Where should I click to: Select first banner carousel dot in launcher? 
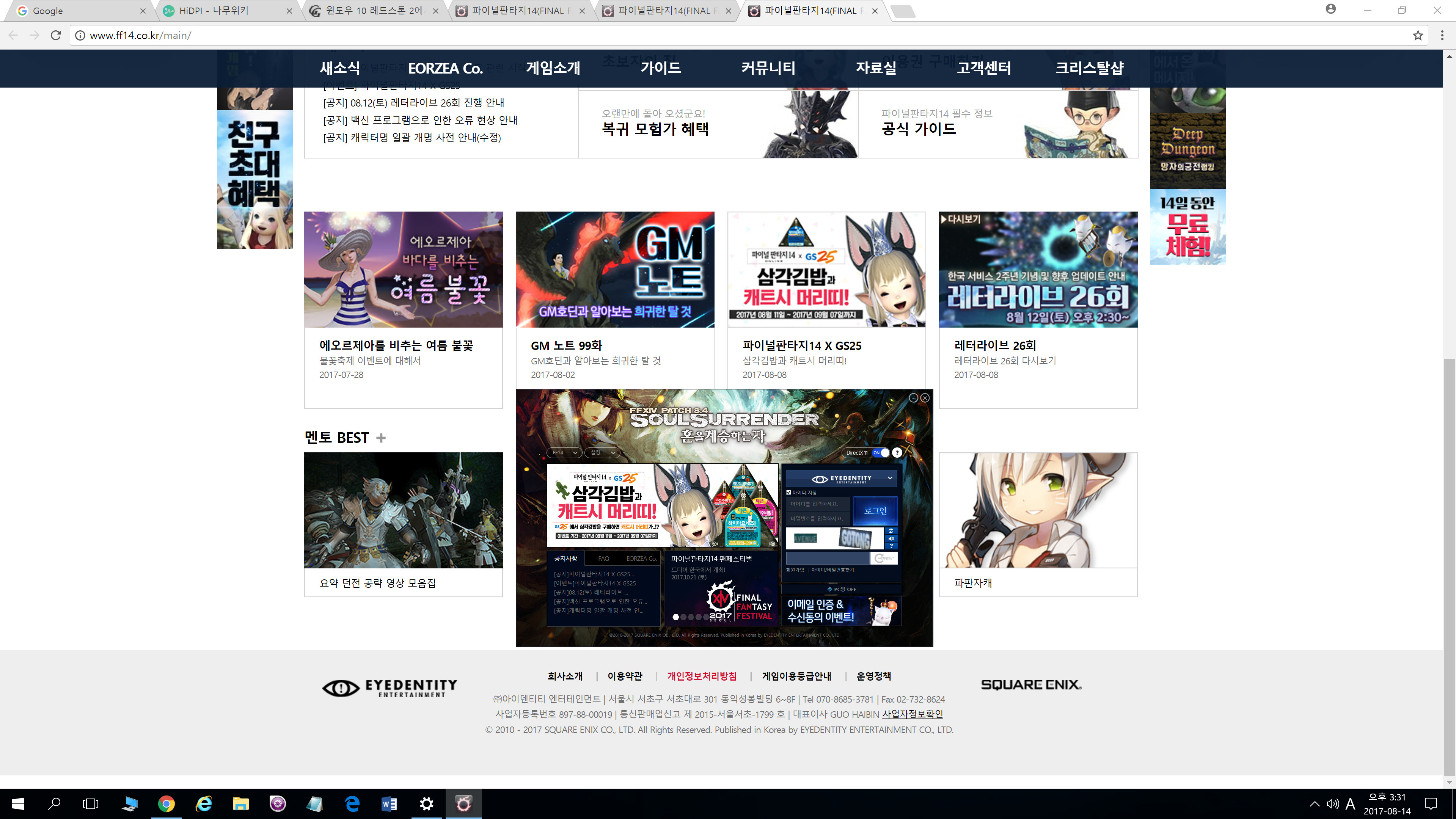click(x=675, y=617)
